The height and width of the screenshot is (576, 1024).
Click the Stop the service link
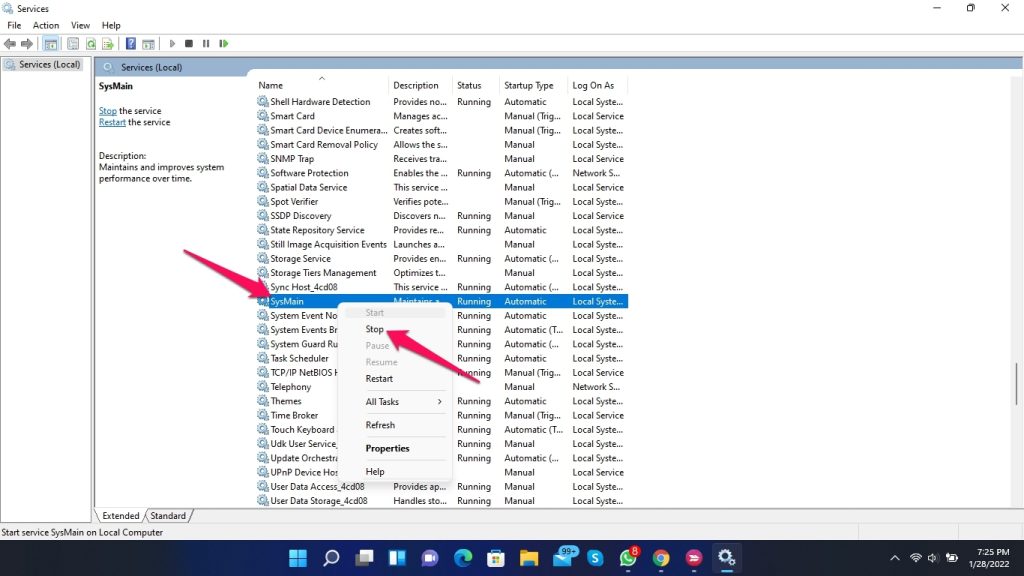tap(107, 111)
